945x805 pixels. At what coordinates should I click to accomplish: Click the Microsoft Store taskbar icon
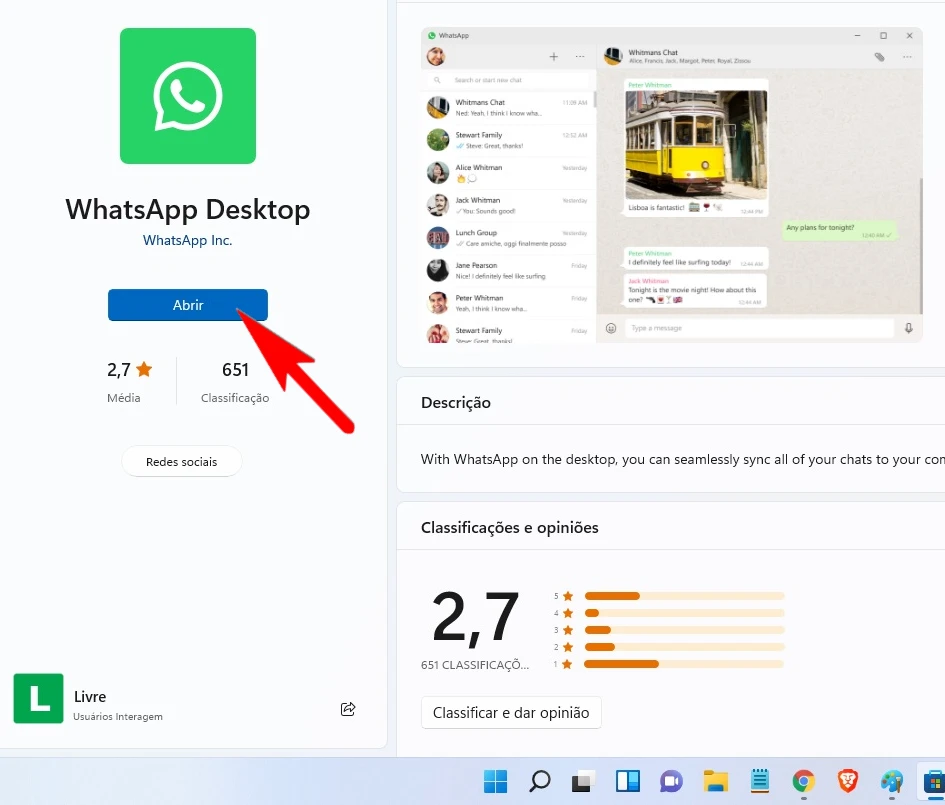coord(934,782)
